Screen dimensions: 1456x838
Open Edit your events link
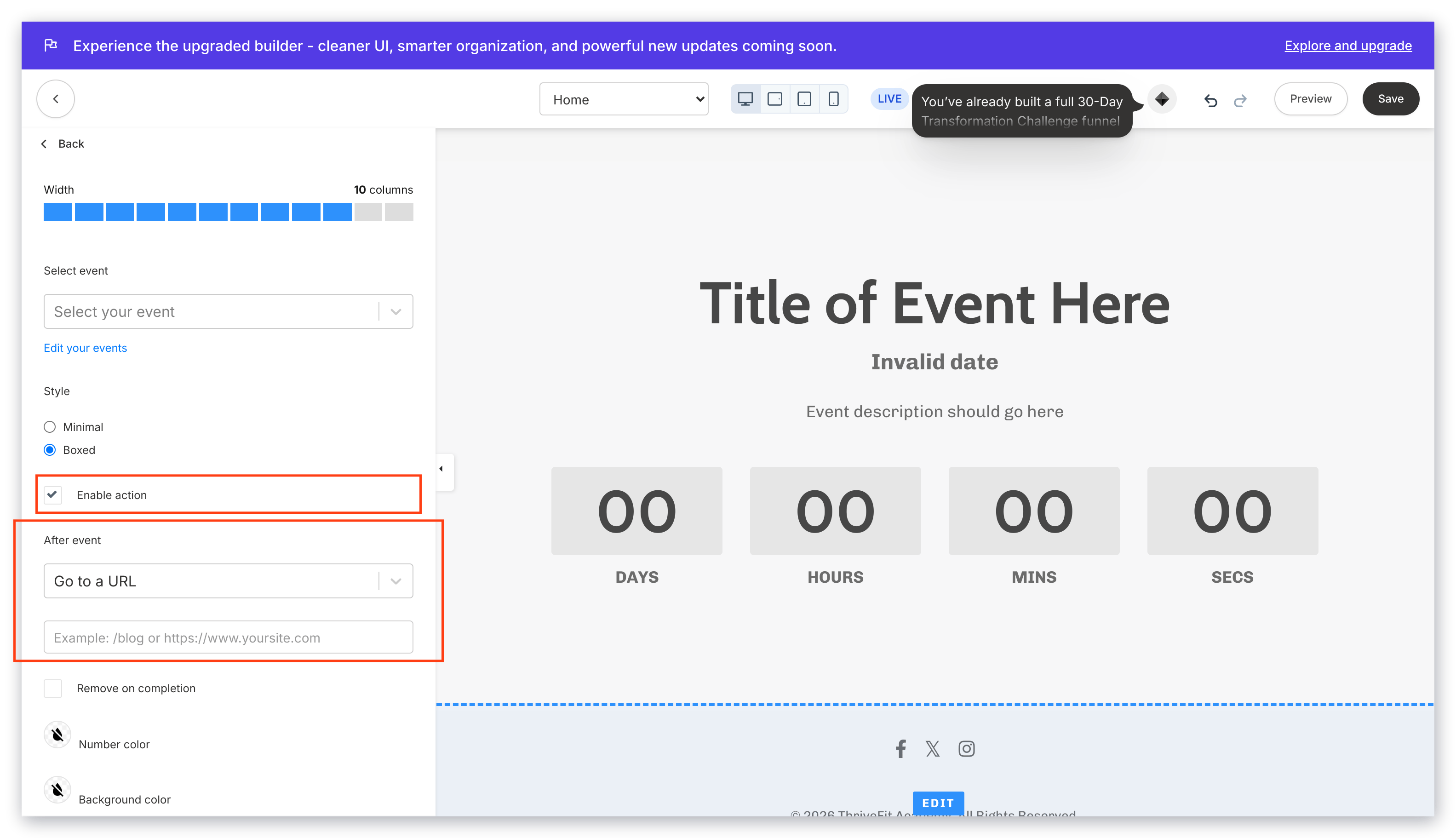85,348
